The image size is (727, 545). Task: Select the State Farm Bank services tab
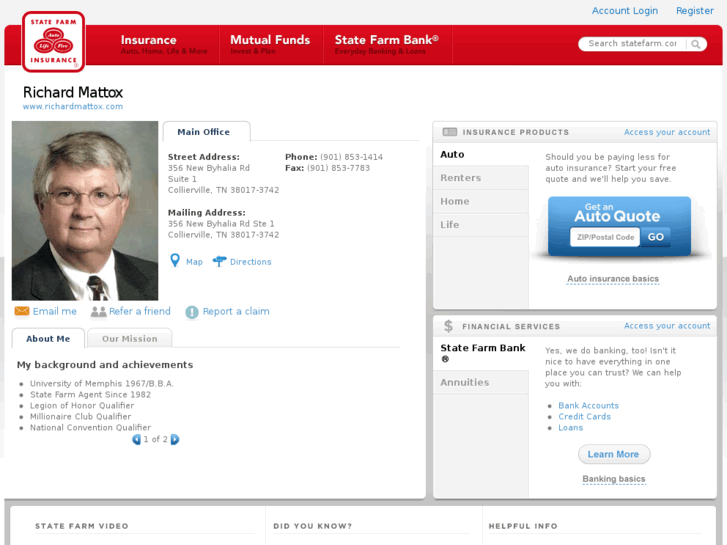coord(481,353)
